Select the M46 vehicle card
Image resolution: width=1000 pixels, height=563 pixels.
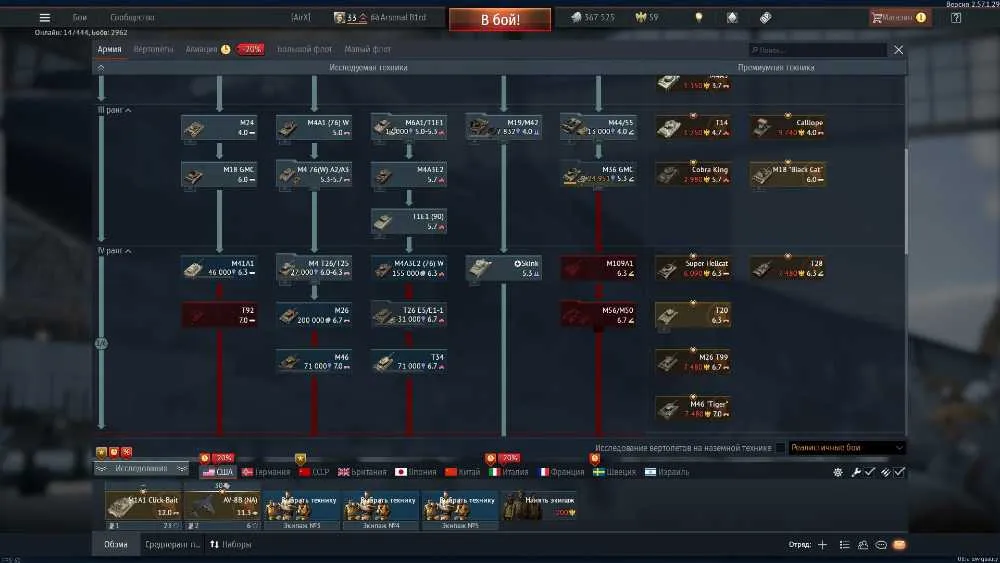click(314, 362)
